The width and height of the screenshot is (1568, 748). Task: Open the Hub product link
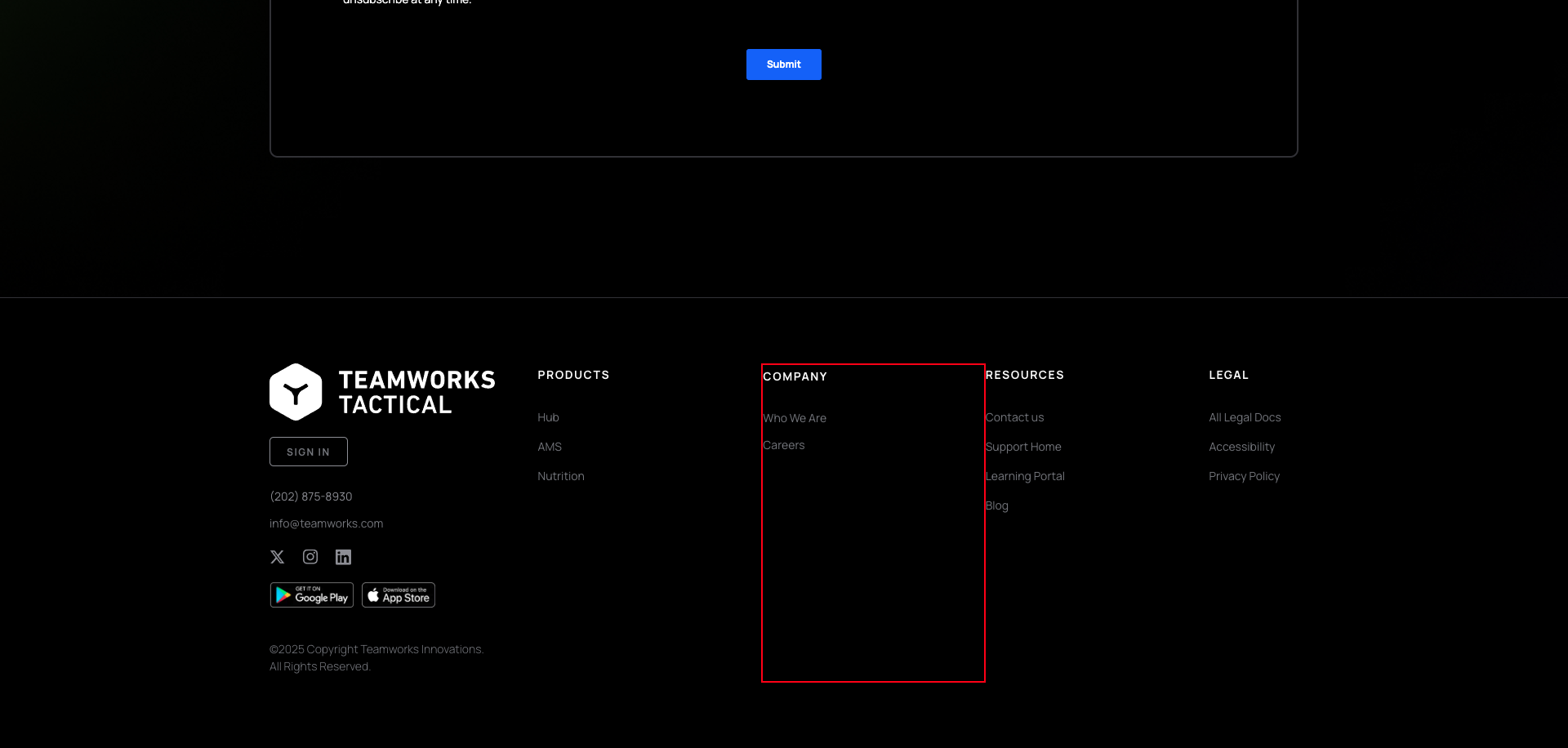click(547, 417)
